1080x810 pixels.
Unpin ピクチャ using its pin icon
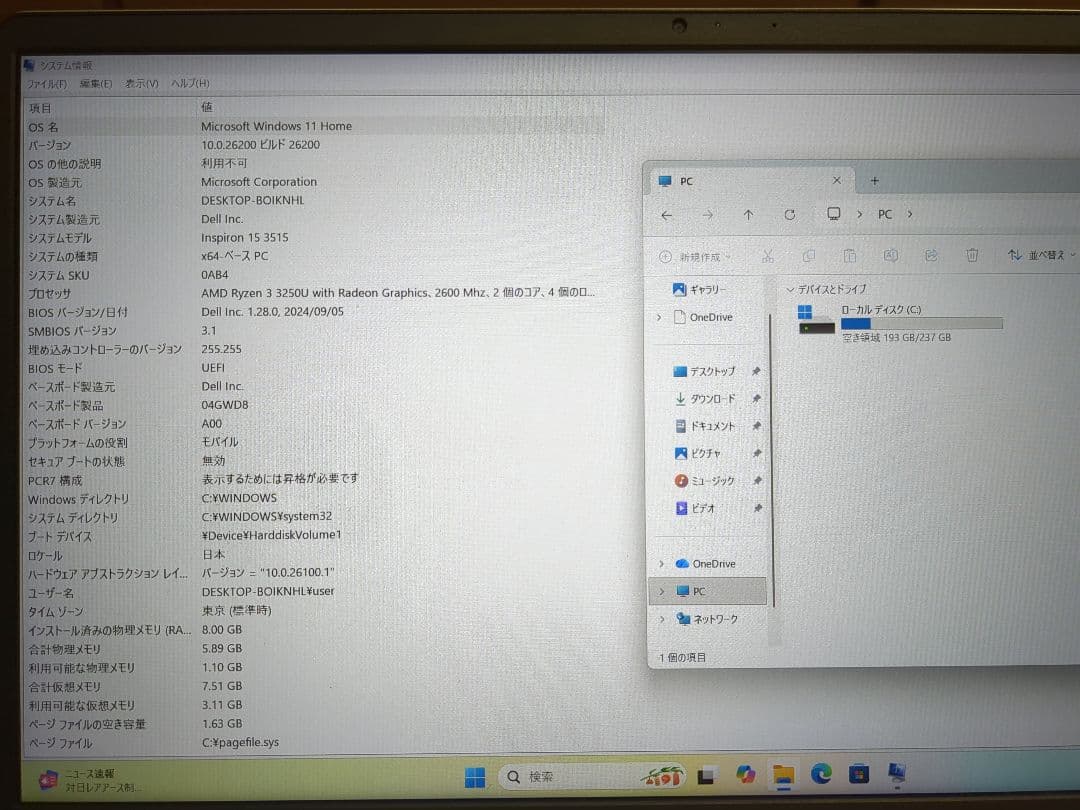pos(757,453)
